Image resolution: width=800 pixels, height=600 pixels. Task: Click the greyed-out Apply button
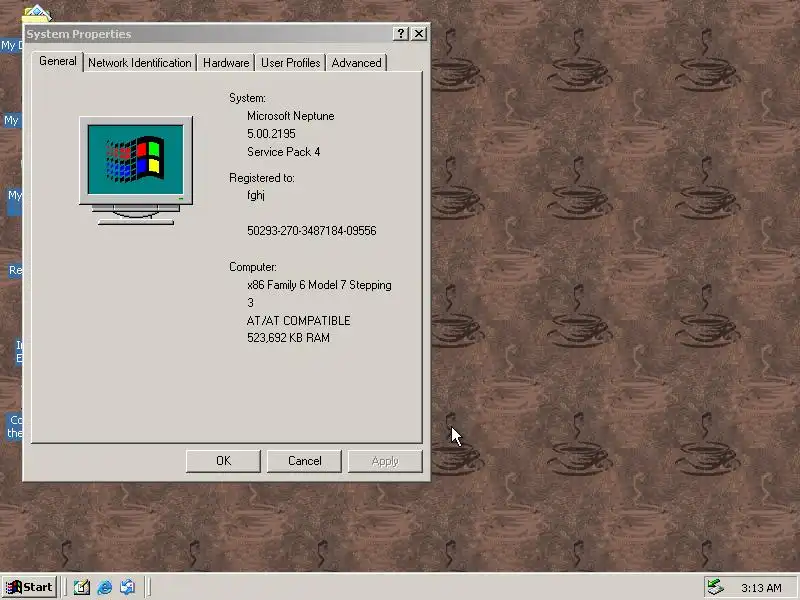pyautogui.click(x=385, y=461)
